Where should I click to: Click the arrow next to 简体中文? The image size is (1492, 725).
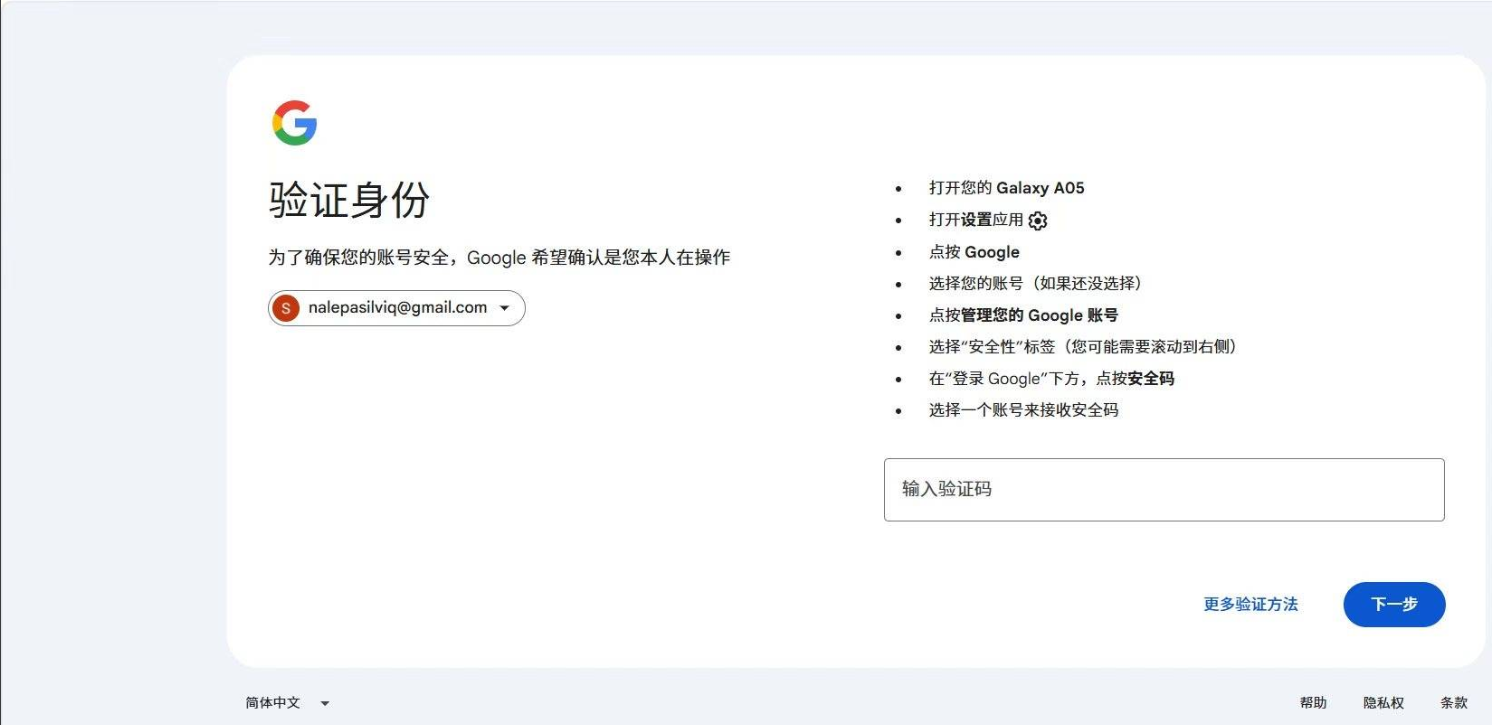(324, 704)
